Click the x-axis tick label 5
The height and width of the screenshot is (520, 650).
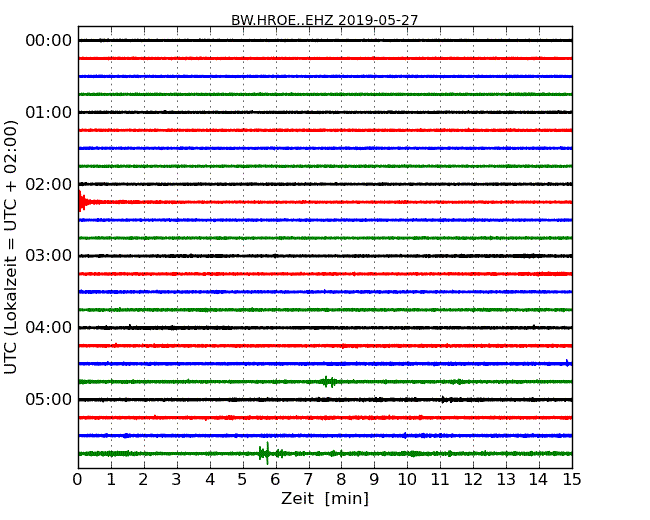pos(242,480)
